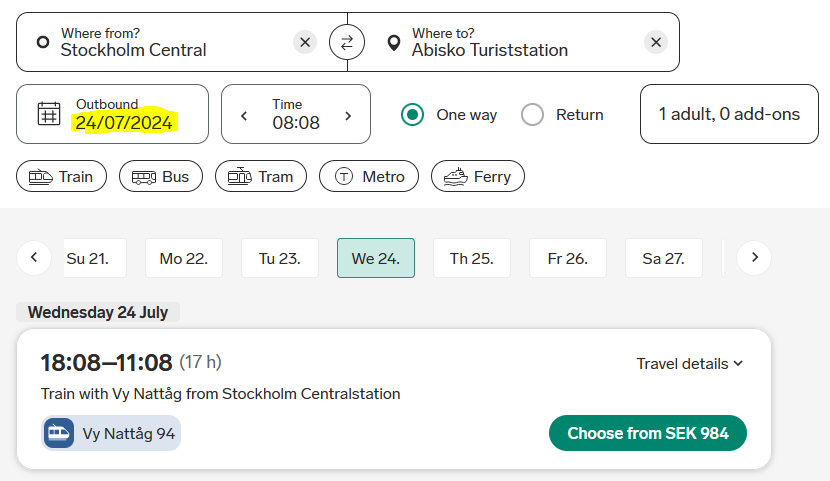Filter results by Tram
This screenshot has width=830, height=481.
coord(261,176)
